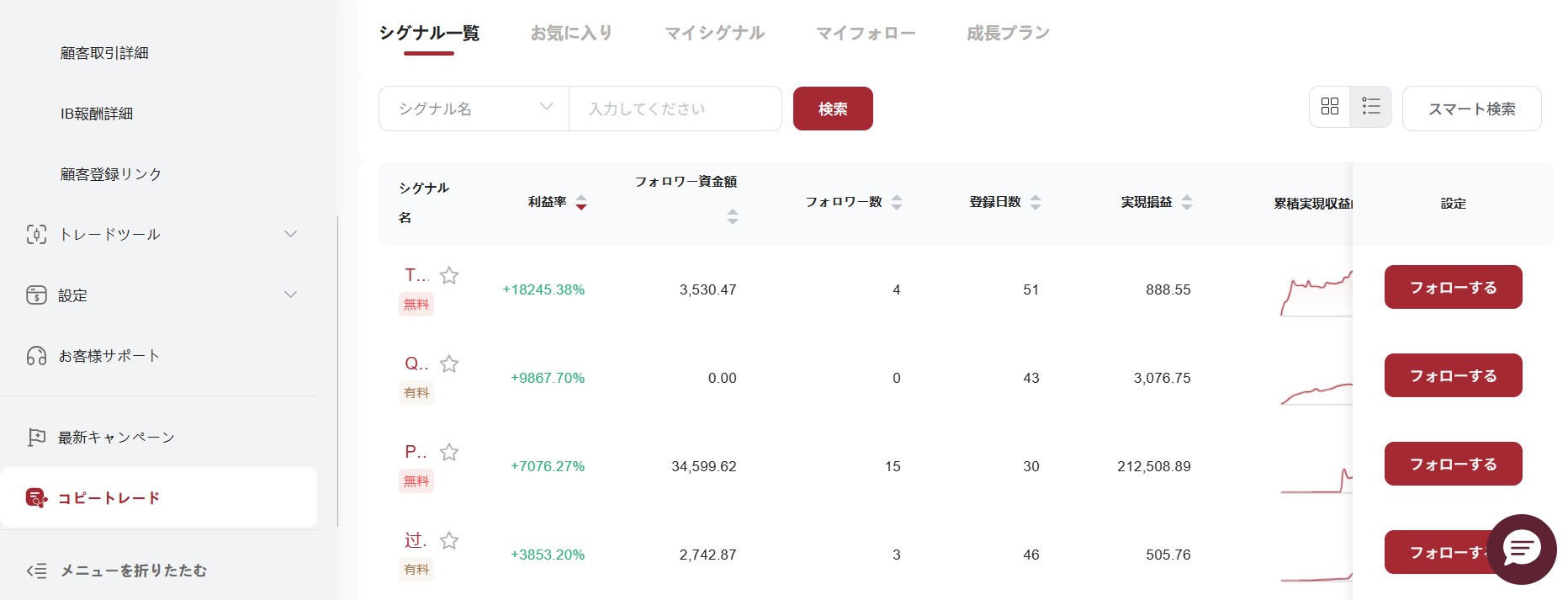Open the マイフォロー tab
This screenshot has height=600, width=1568.
(866, 33)
